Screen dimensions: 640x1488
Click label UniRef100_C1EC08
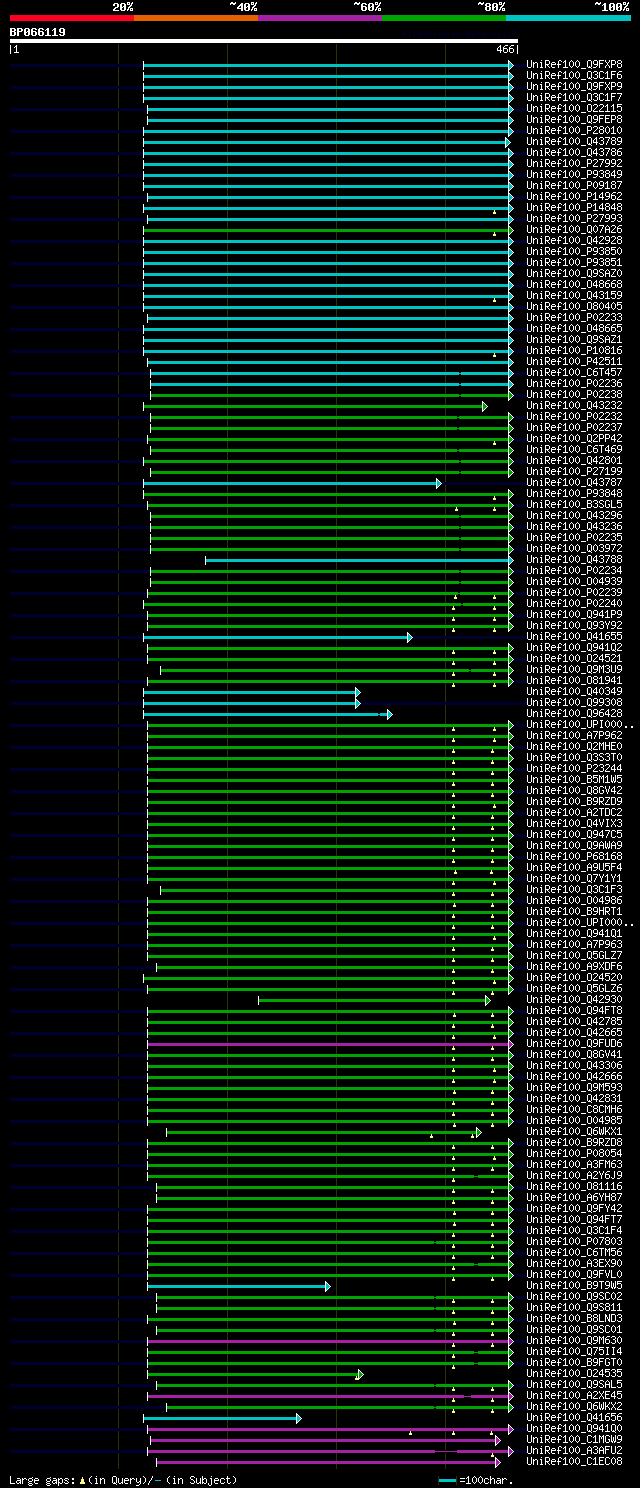coord(574,1462)
